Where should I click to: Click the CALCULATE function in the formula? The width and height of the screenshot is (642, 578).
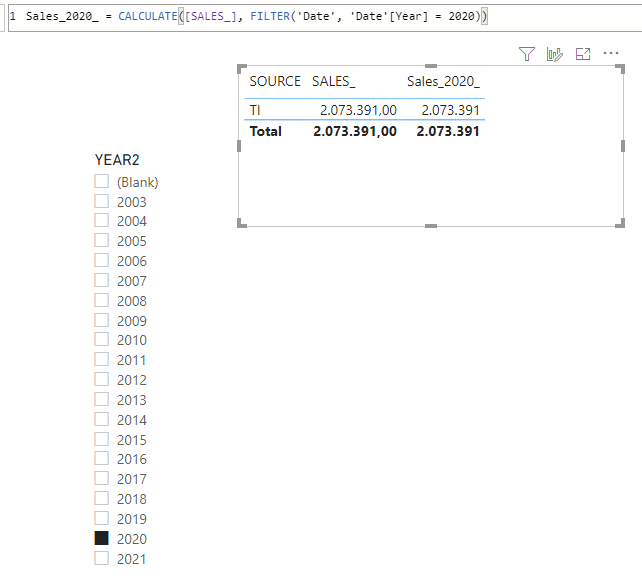click(x=147, y=16)
